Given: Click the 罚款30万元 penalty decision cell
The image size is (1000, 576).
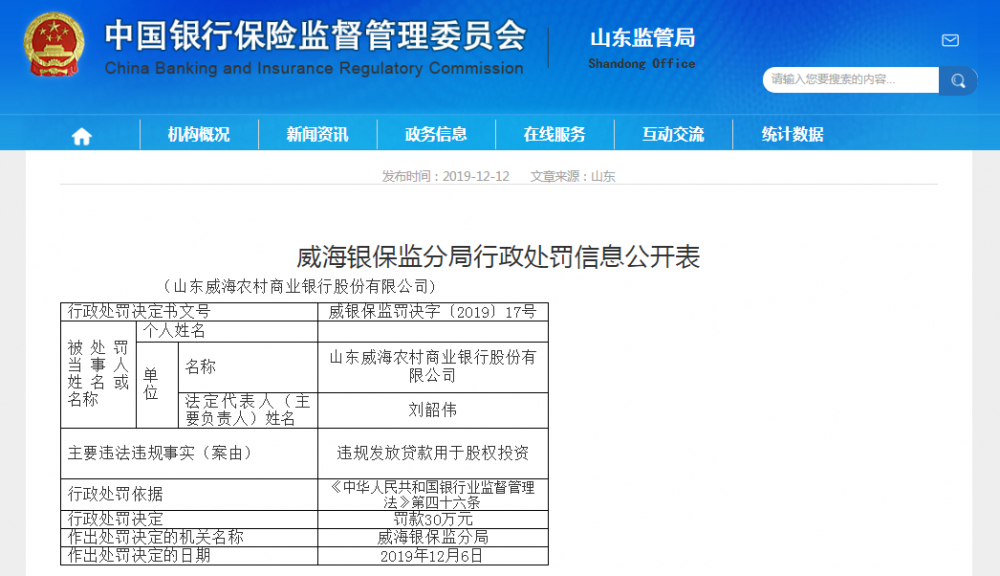Looking at the screenshot, I should click(432, 519).
